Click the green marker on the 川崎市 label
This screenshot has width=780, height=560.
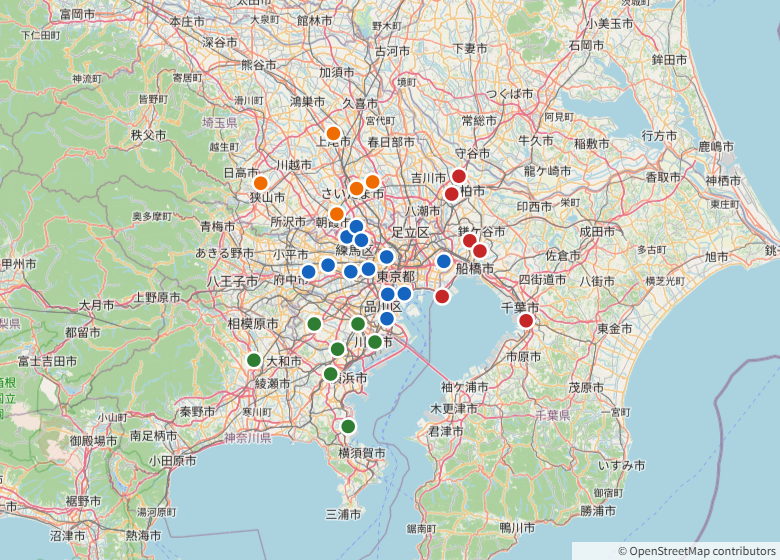click(x=375, y=342)
